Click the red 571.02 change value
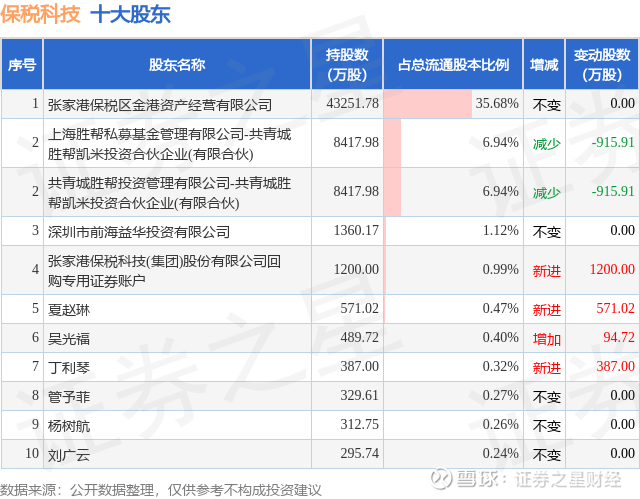This screenshot has height=499, width=640. [616, 308]
